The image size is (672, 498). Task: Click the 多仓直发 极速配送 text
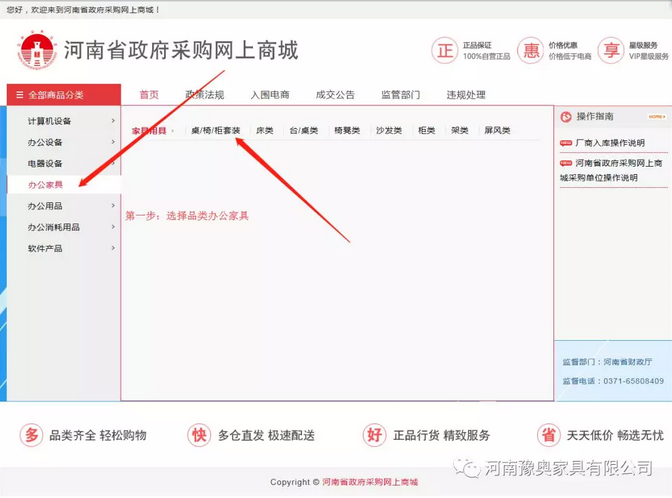(x=266, y=435)
